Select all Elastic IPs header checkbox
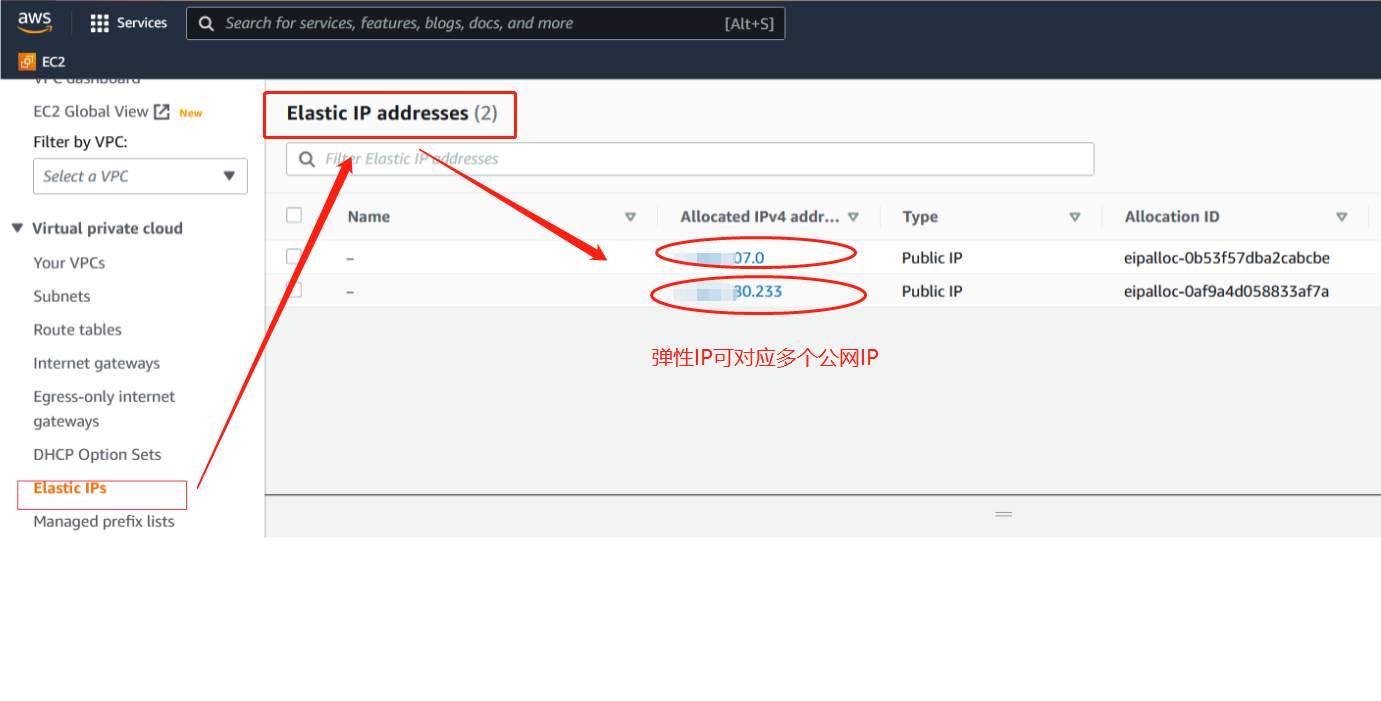 coord(294,215)
